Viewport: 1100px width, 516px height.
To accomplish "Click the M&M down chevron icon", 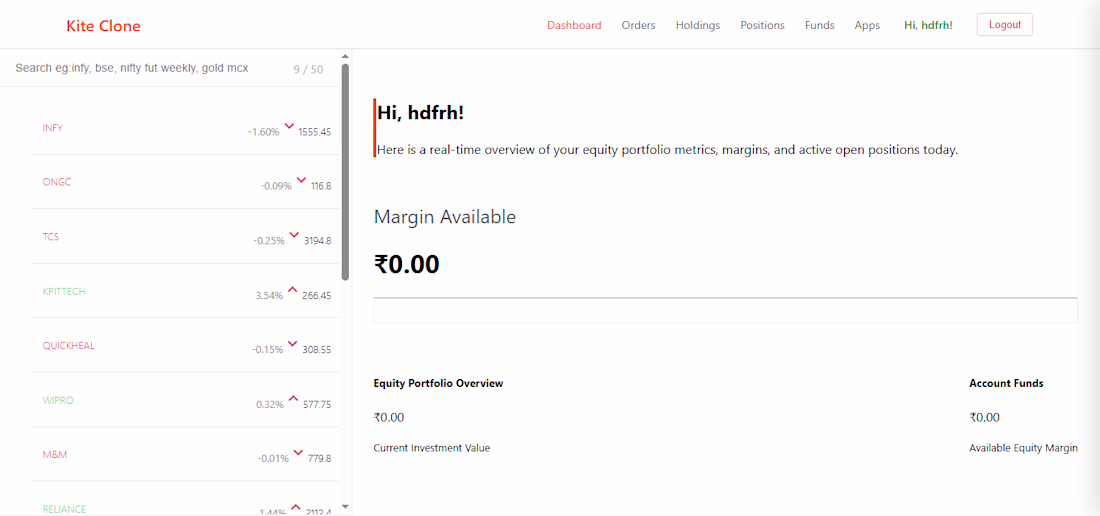I will (x=298, y=453).
